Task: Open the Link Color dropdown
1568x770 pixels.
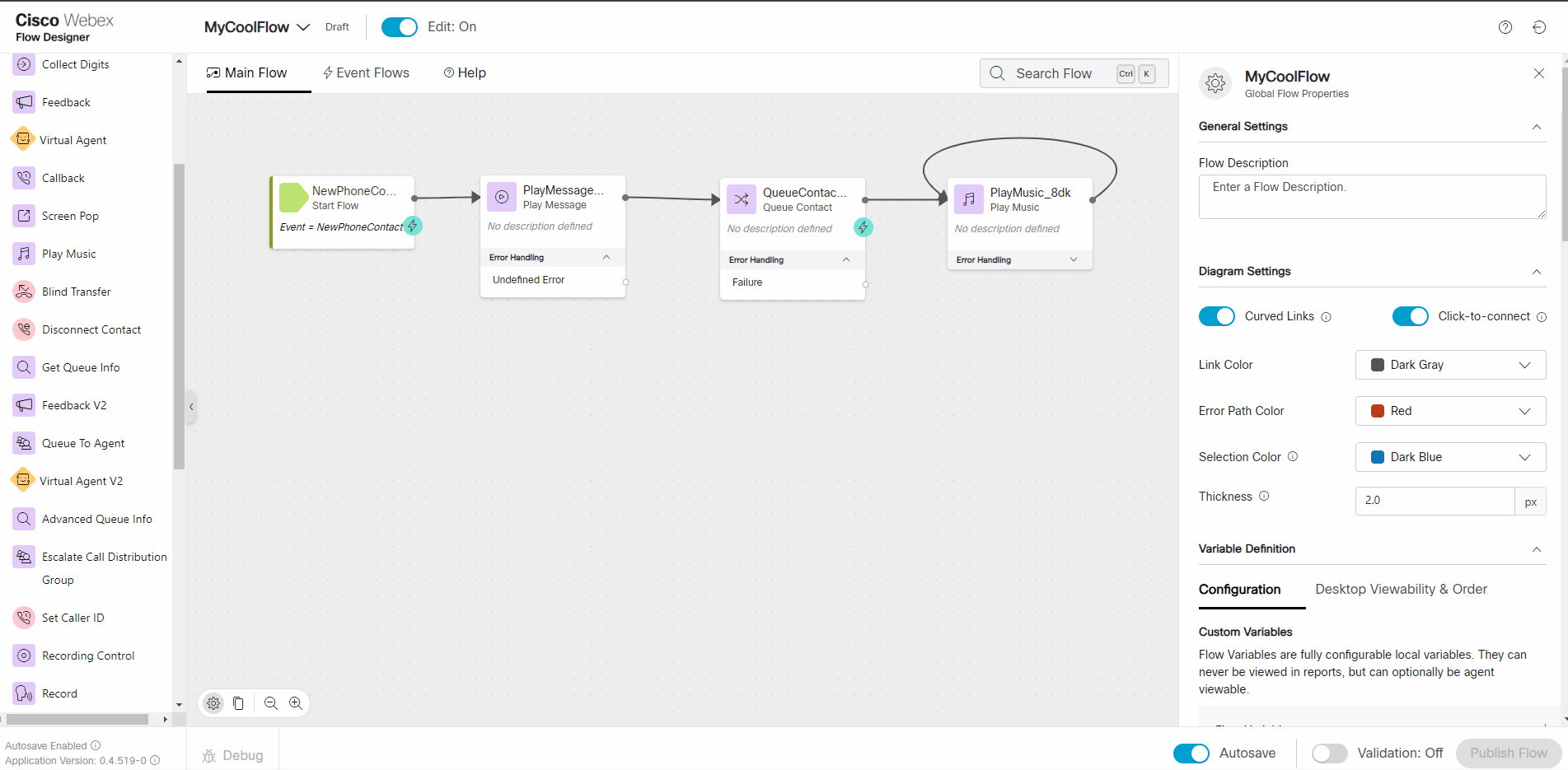Action: point(1449,365)
